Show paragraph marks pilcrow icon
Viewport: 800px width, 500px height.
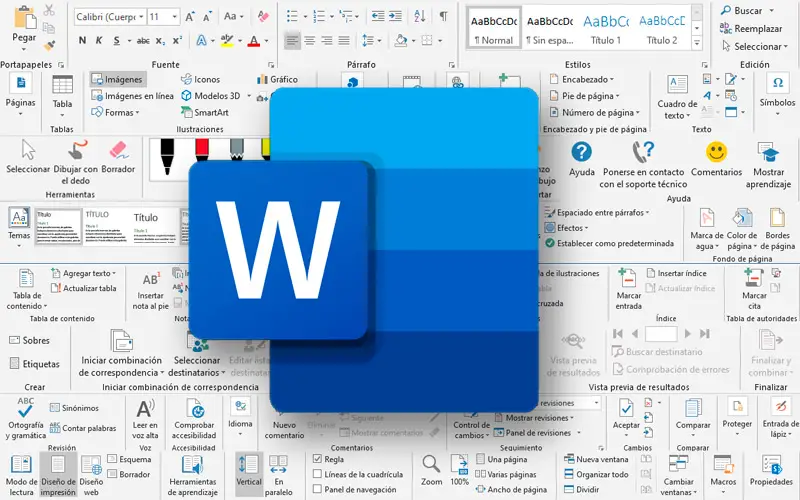444,16
